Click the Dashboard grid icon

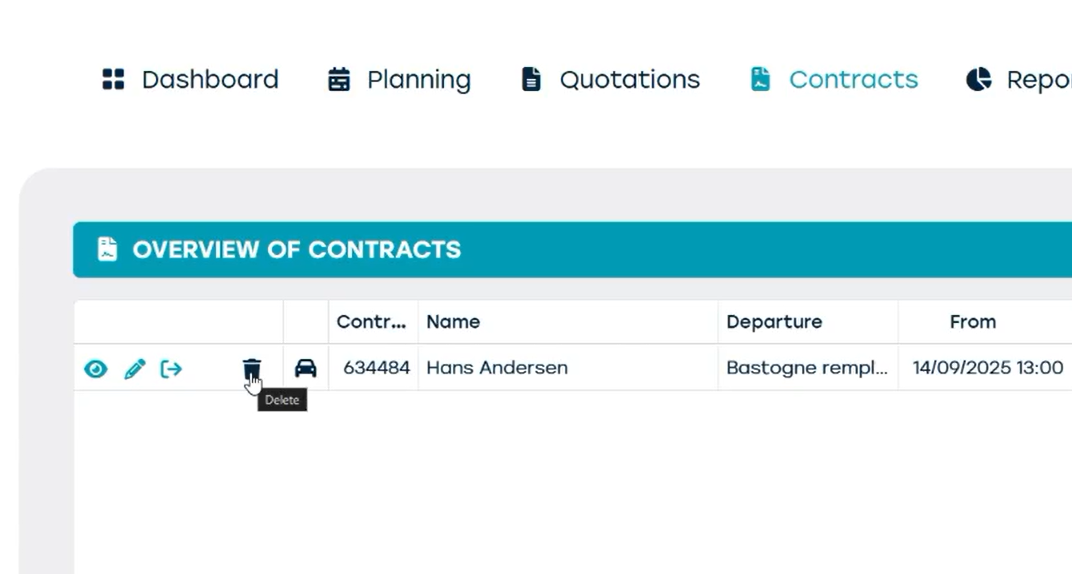tap(114, 80)
